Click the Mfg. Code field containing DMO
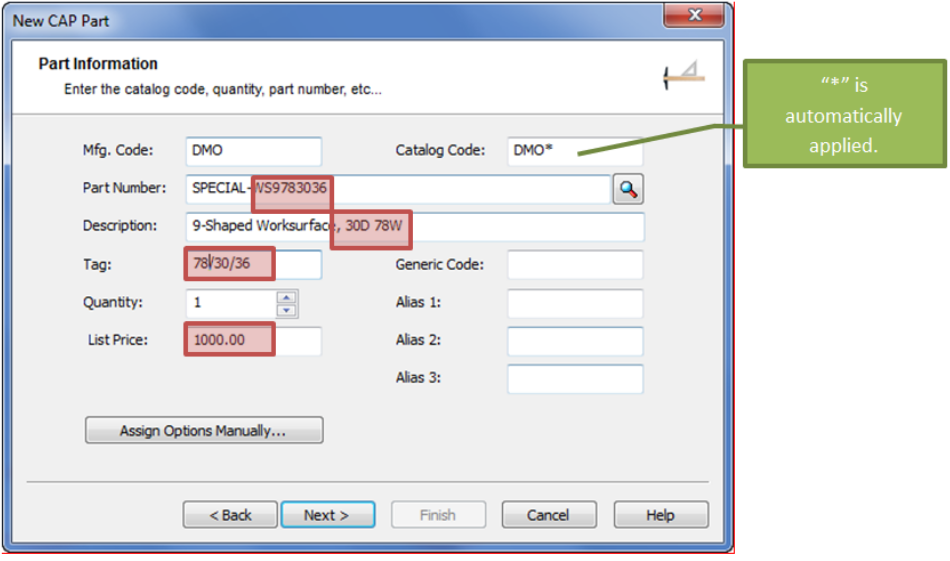The image size is (950, 561). pyautogui.click(x=254, y=151)
